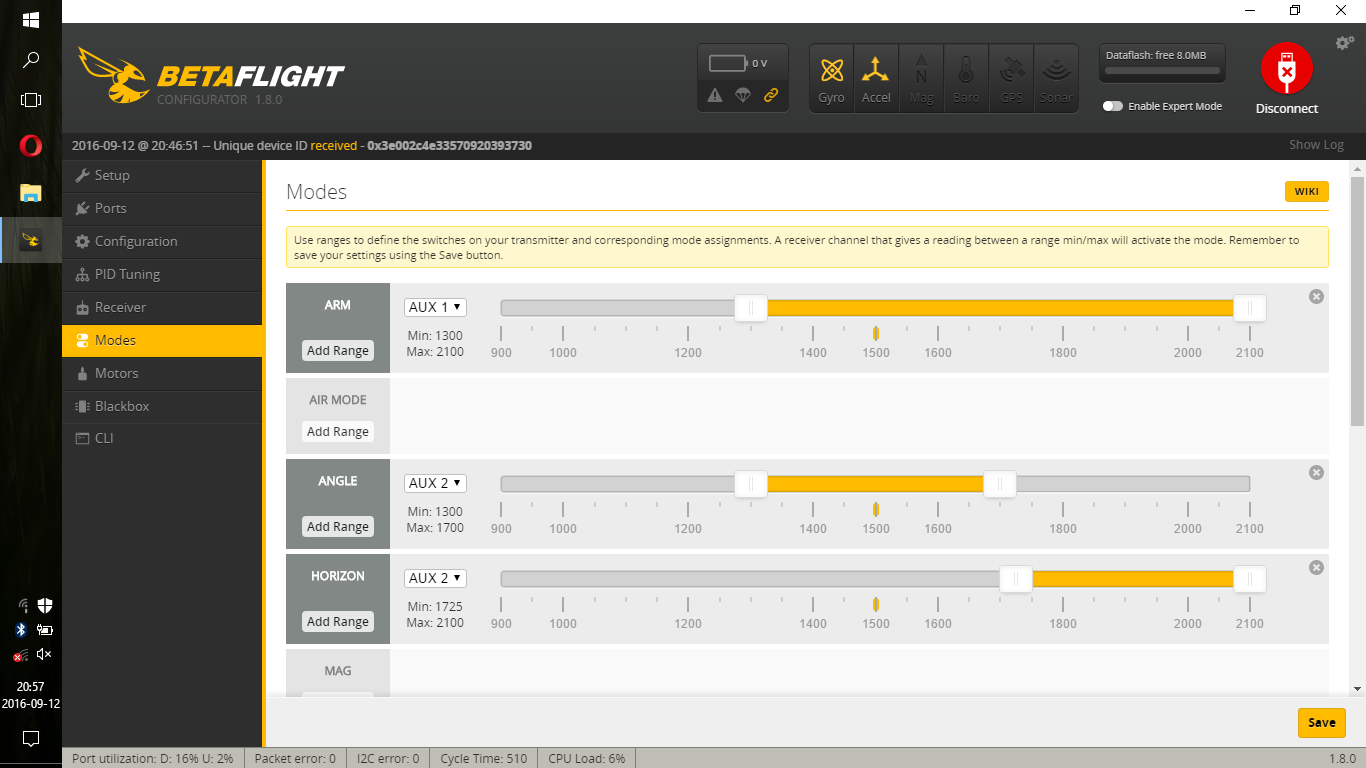Click the GPS sensor icon

tap(1011, 77)
